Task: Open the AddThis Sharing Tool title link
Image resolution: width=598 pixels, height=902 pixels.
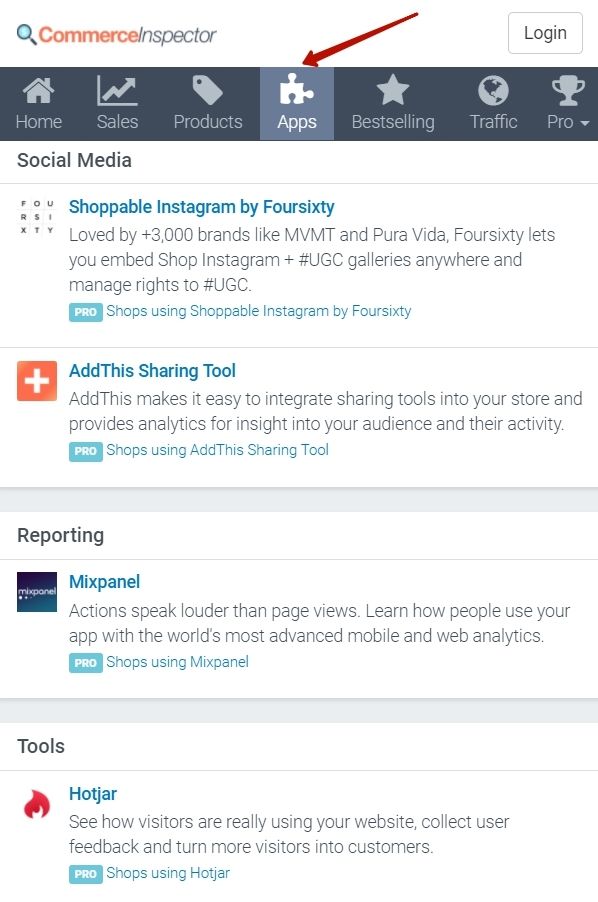Action: [152, 370]
